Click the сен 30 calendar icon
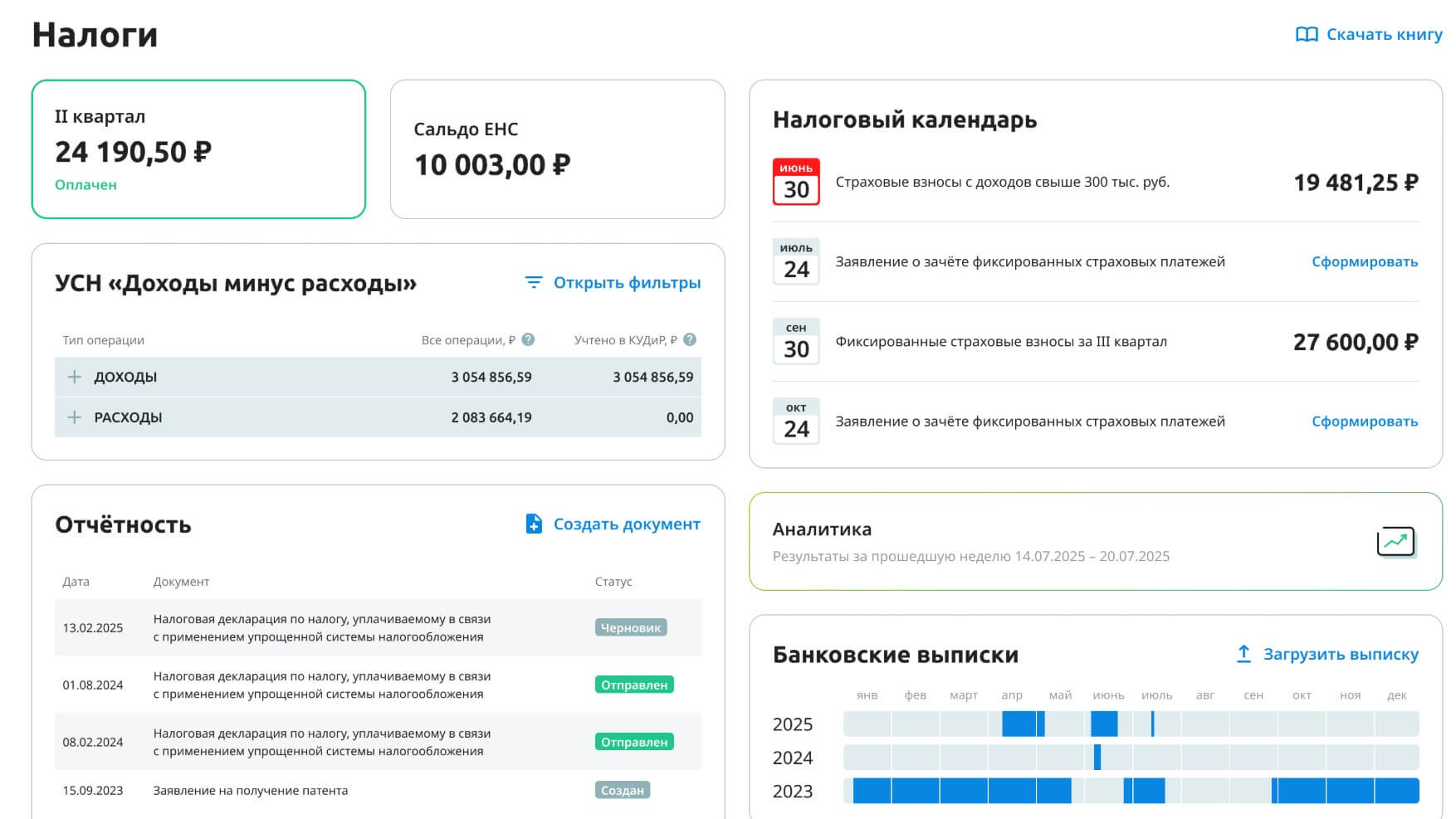The height and width of the screenshot is (819, 1456). pos(795,340)
